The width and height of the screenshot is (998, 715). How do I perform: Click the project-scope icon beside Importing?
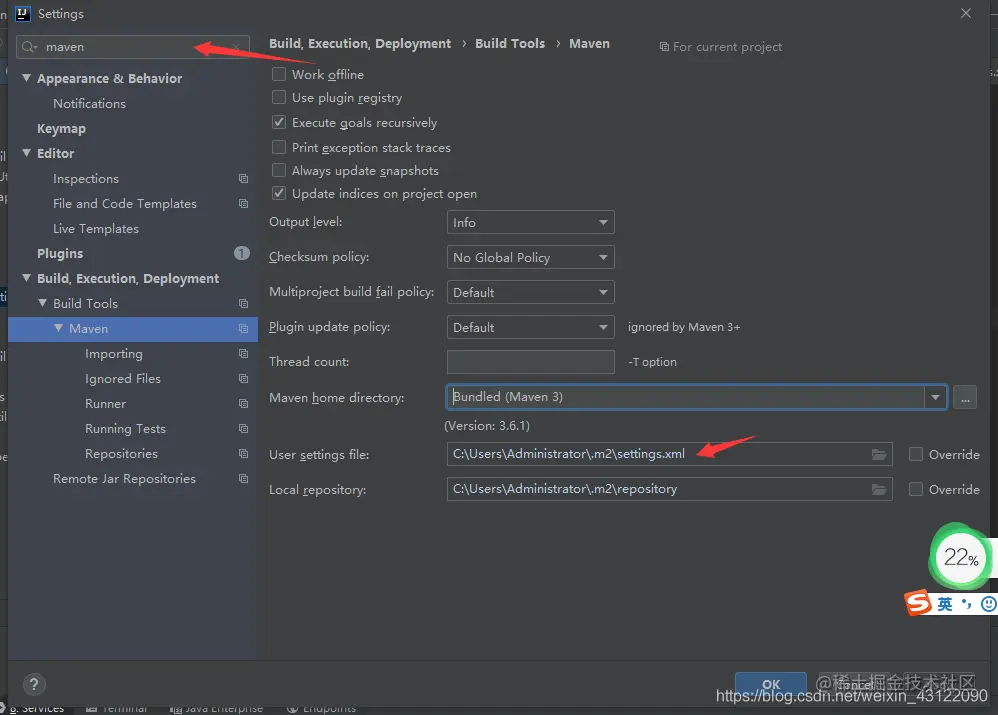[243, 353]
